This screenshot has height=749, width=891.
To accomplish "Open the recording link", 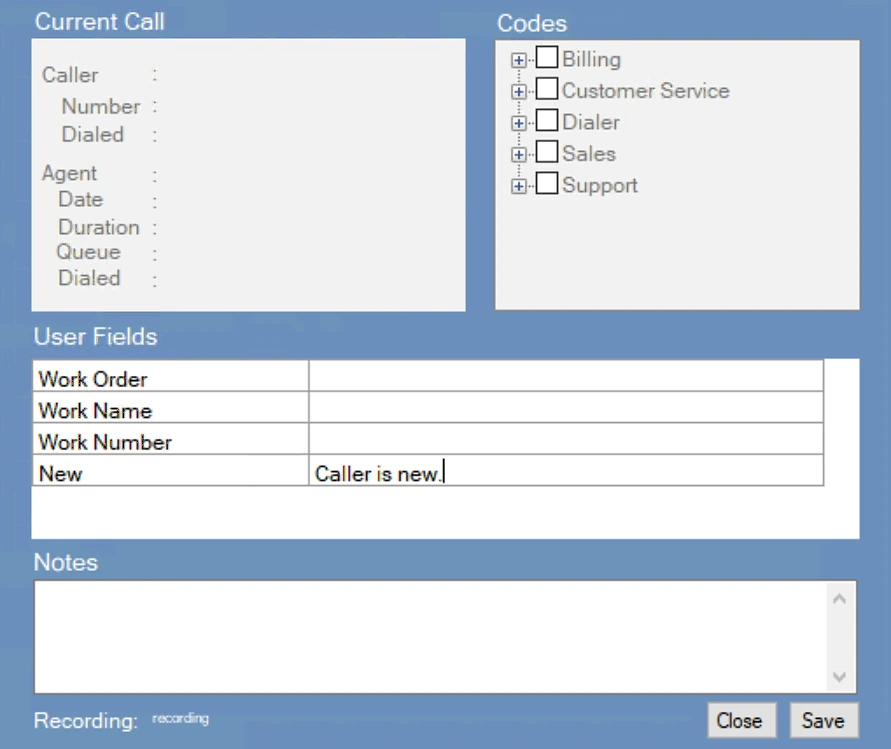I will (180, 718).
